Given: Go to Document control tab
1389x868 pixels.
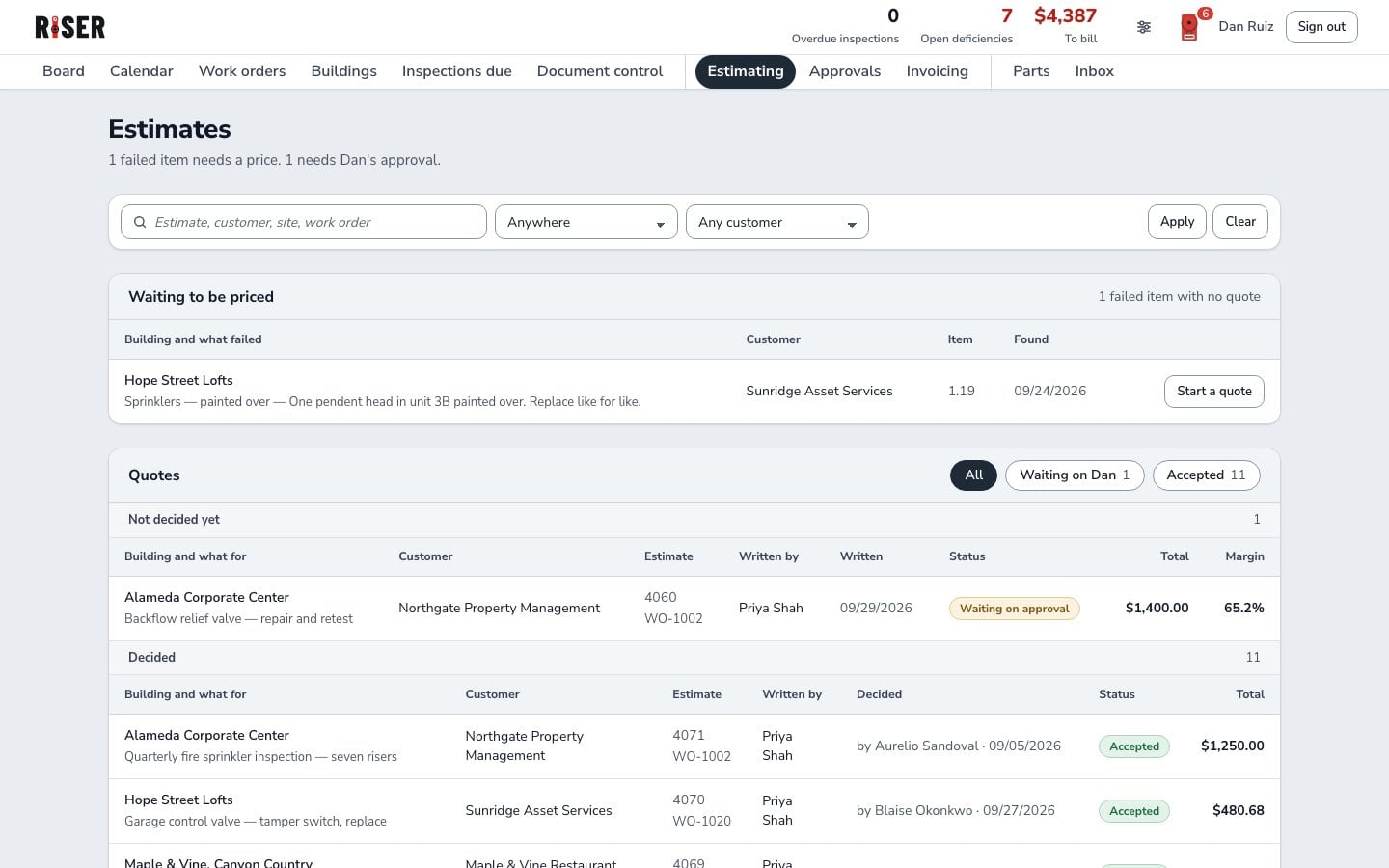Looking at the screenshot, I should tap(600, 71).
